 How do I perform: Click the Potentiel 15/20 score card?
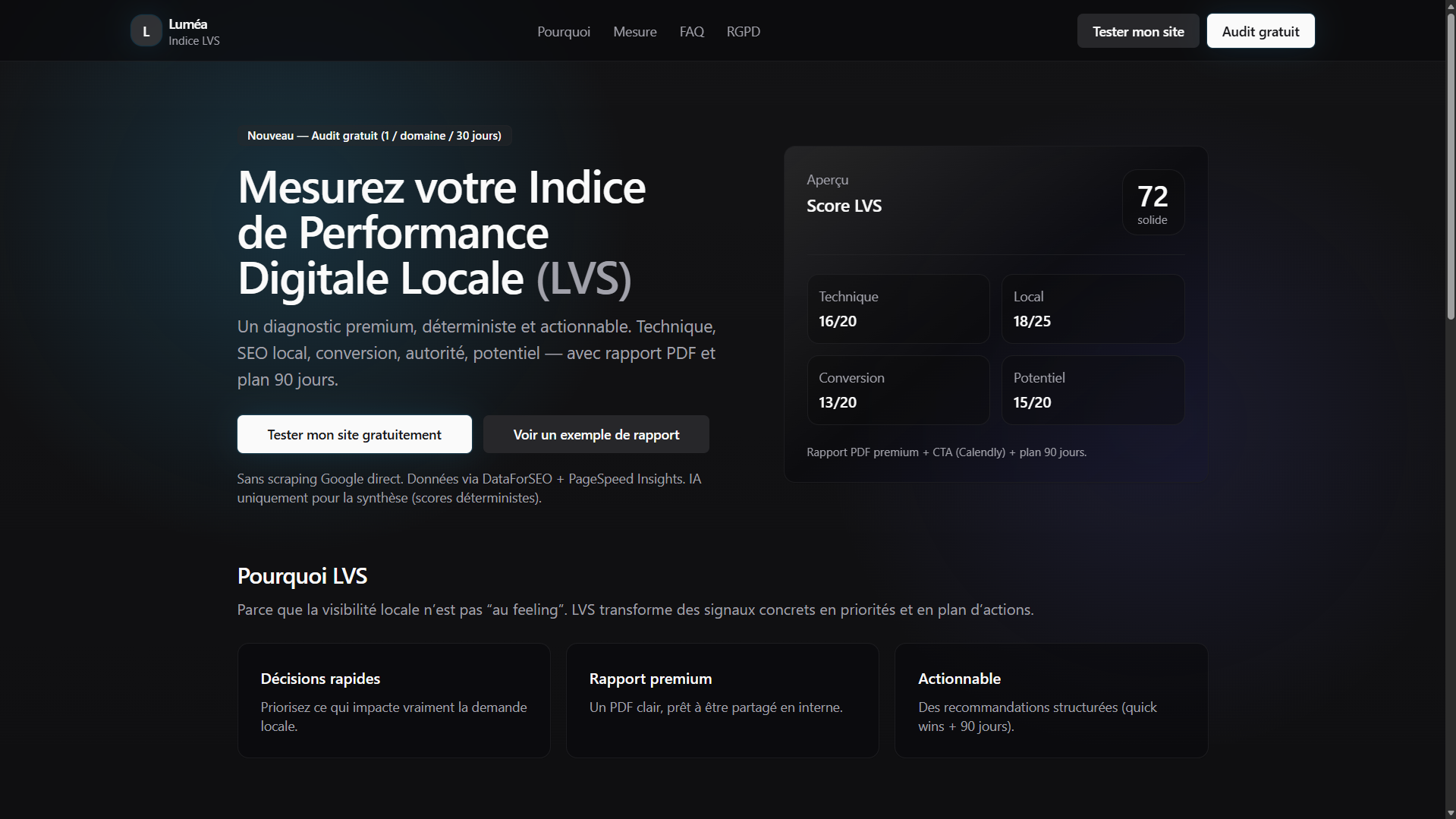(x=1093, y=390)
